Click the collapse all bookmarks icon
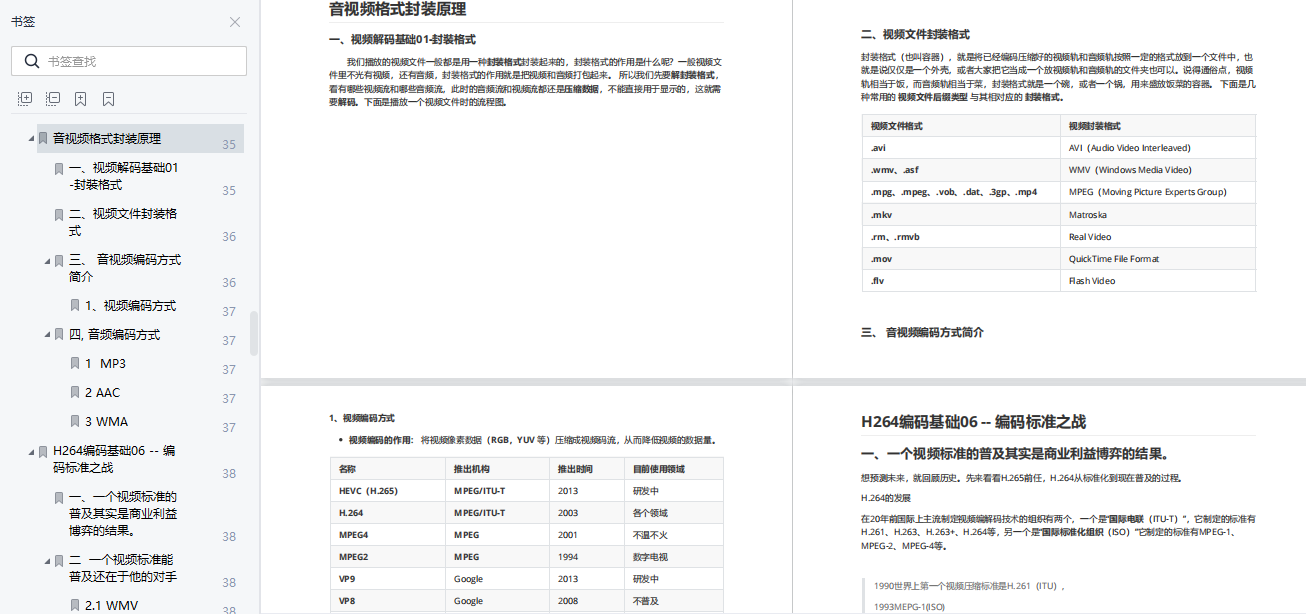The image size is (1306, 614). (x=53, y=99)
